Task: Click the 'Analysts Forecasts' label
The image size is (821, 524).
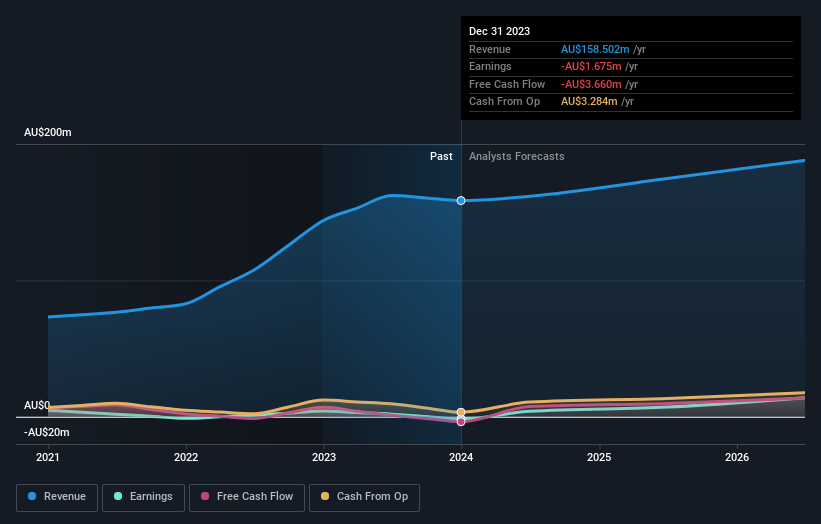Action: point(516,156)
